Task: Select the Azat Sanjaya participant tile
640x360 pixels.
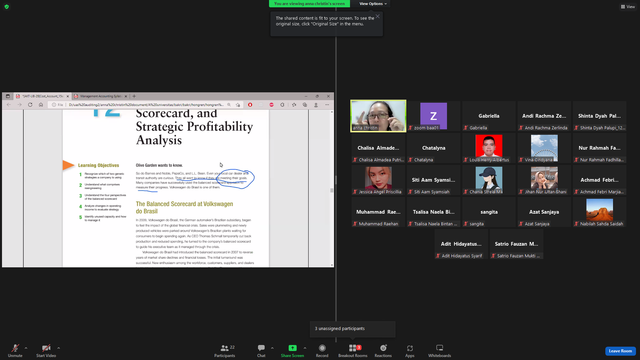Action: tap(544, 212)
